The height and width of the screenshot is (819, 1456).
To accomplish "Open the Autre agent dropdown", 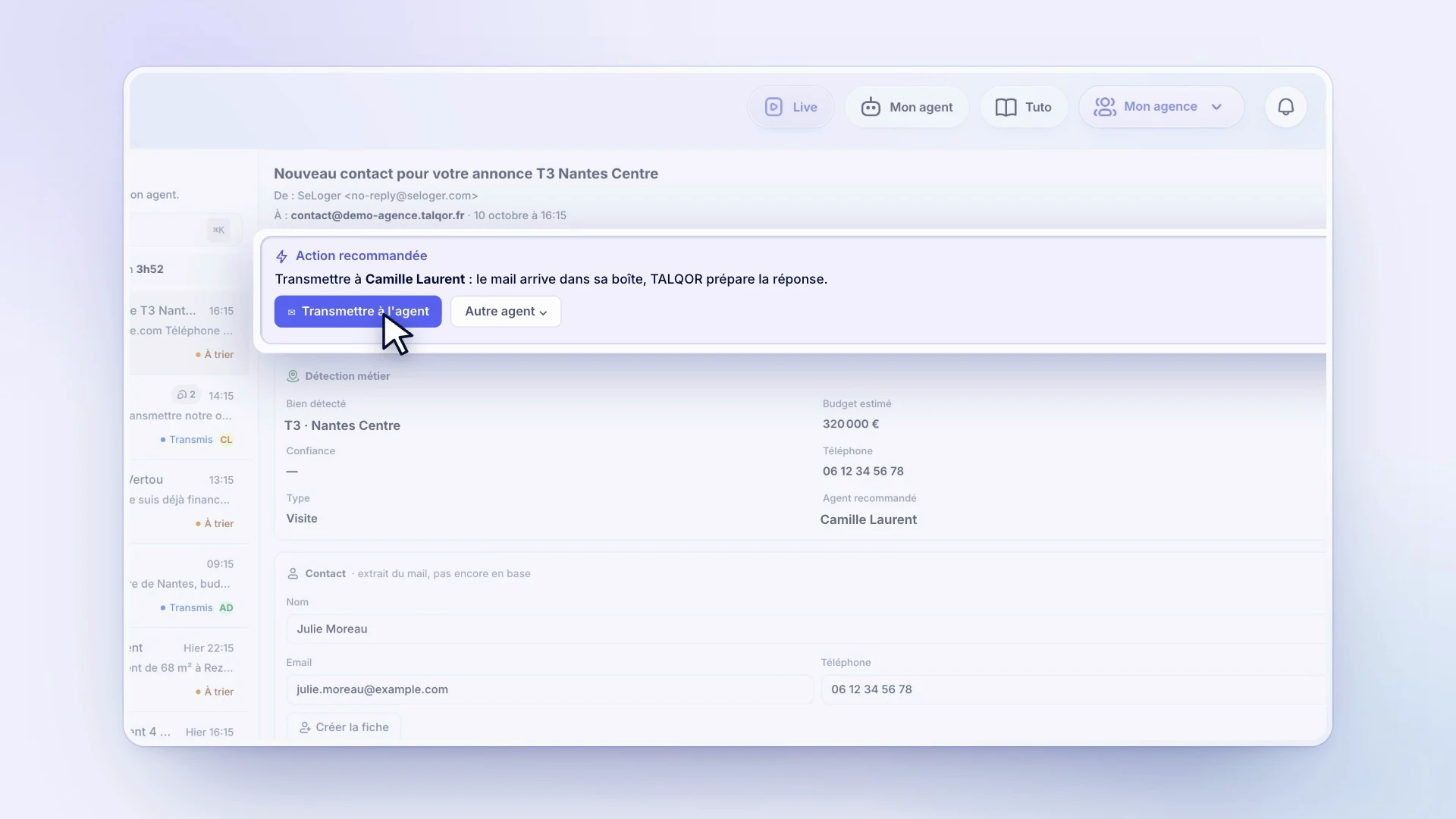I will point(506,312).
